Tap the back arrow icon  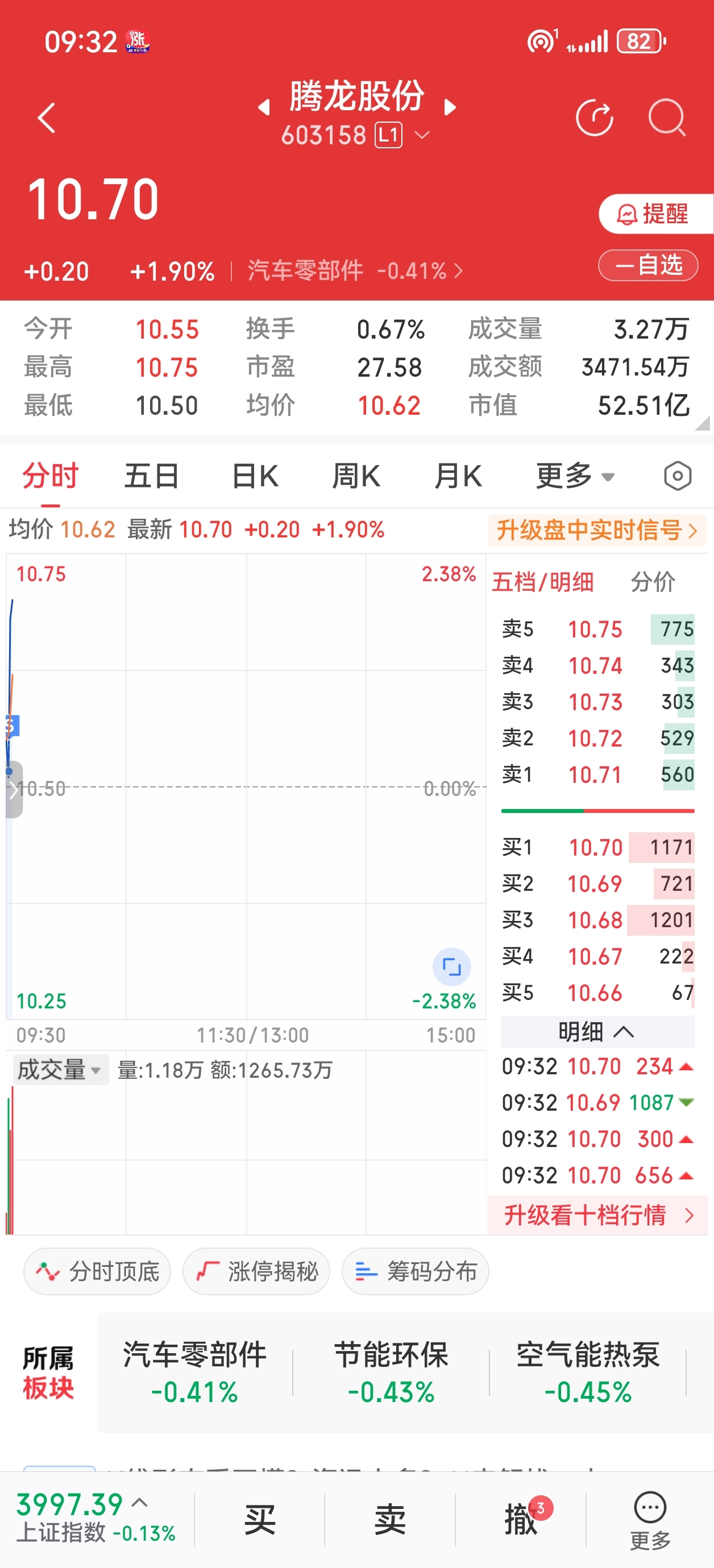[46, 118]
